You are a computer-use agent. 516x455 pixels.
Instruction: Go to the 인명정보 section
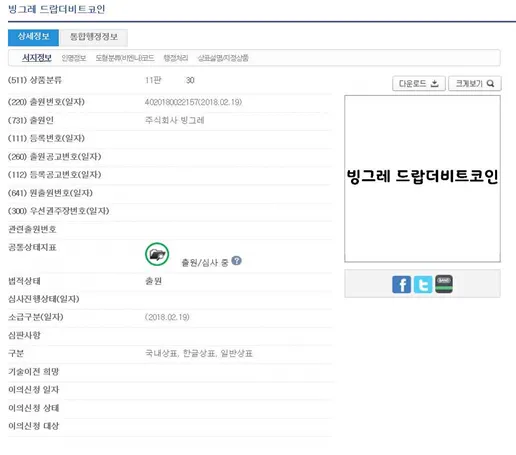point(74,58)
